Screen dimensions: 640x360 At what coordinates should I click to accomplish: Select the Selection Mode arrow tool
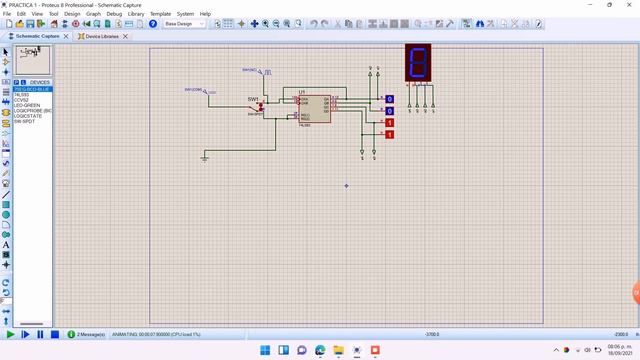(6, 52)
